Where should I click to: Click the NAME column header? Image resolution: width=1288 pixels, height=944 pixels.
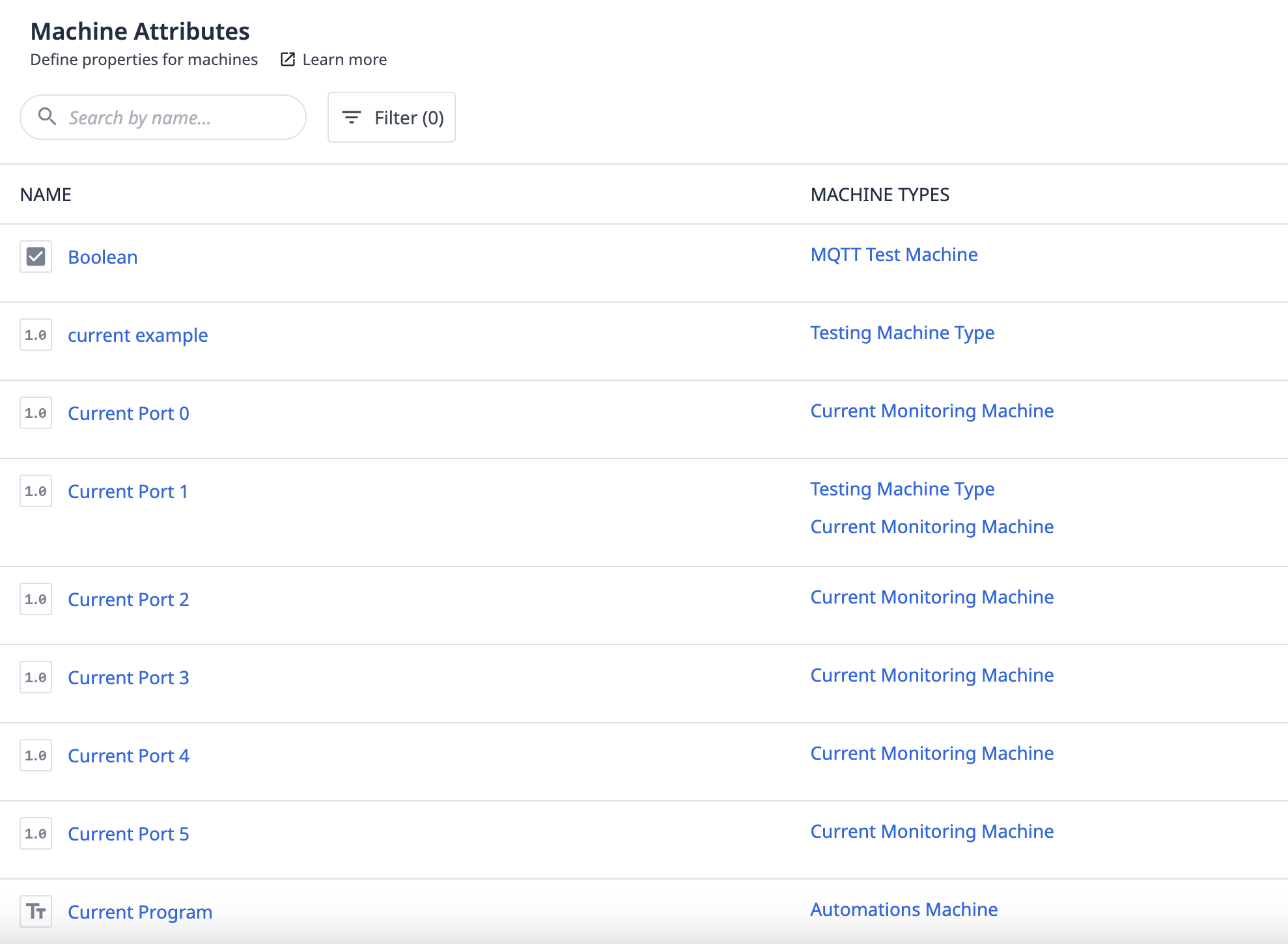pos(46,195)
